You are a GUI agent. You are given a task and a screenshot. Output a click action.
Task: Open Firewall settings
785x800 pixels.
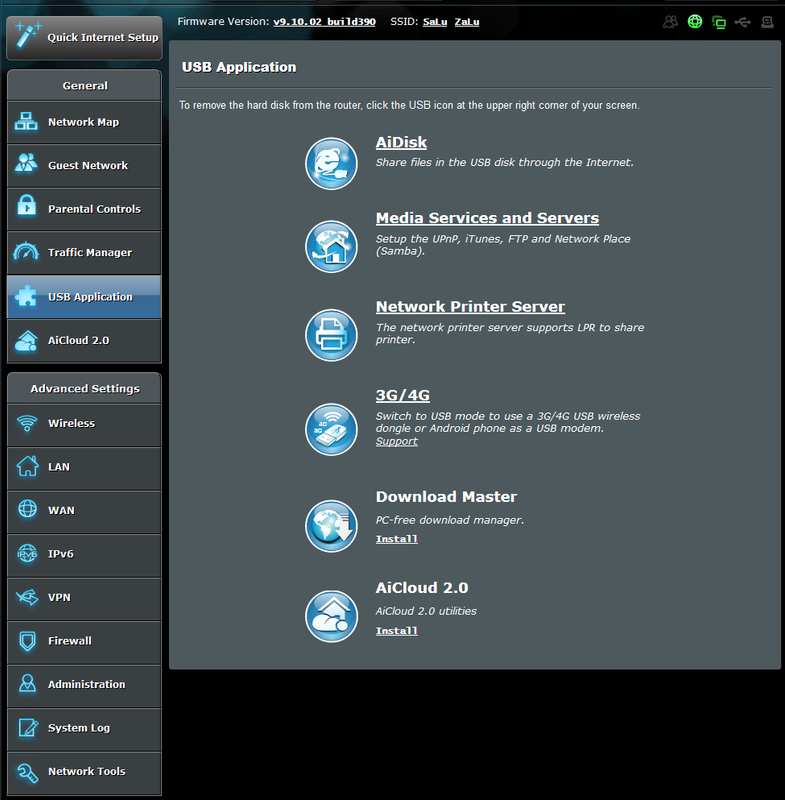84,642
